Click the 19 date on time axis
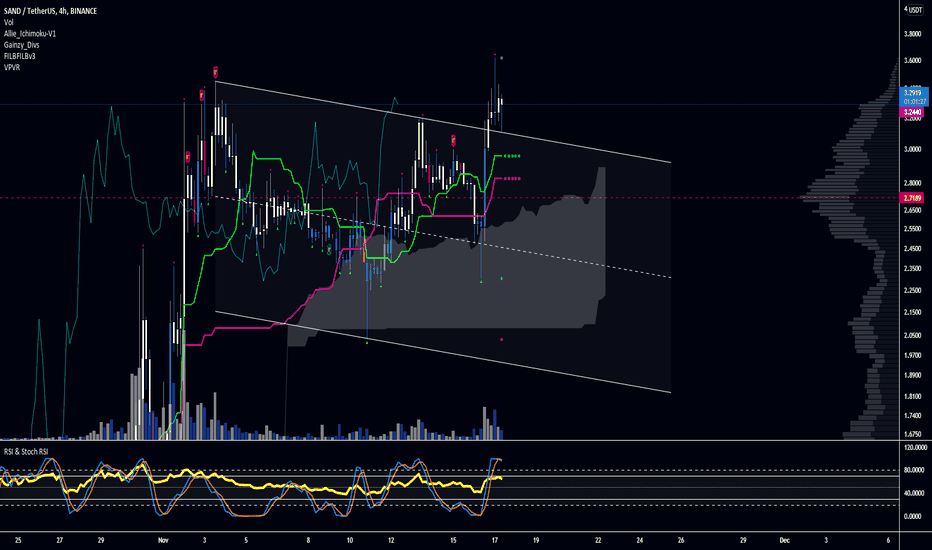 [536, 540]
